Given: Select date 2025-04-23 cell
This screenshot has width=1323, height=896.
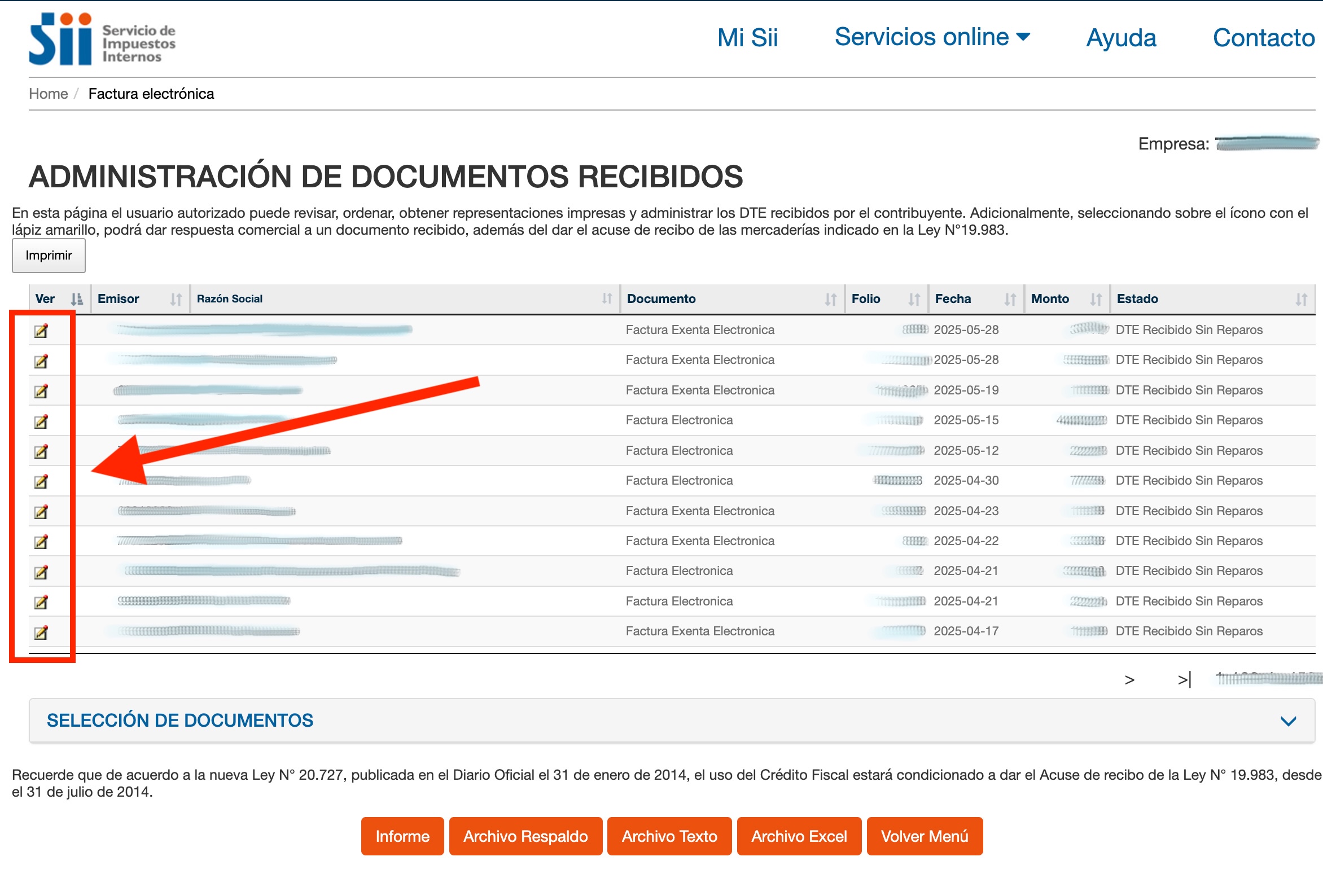Looking at the screenshot, I should click(x=966, y=511).
